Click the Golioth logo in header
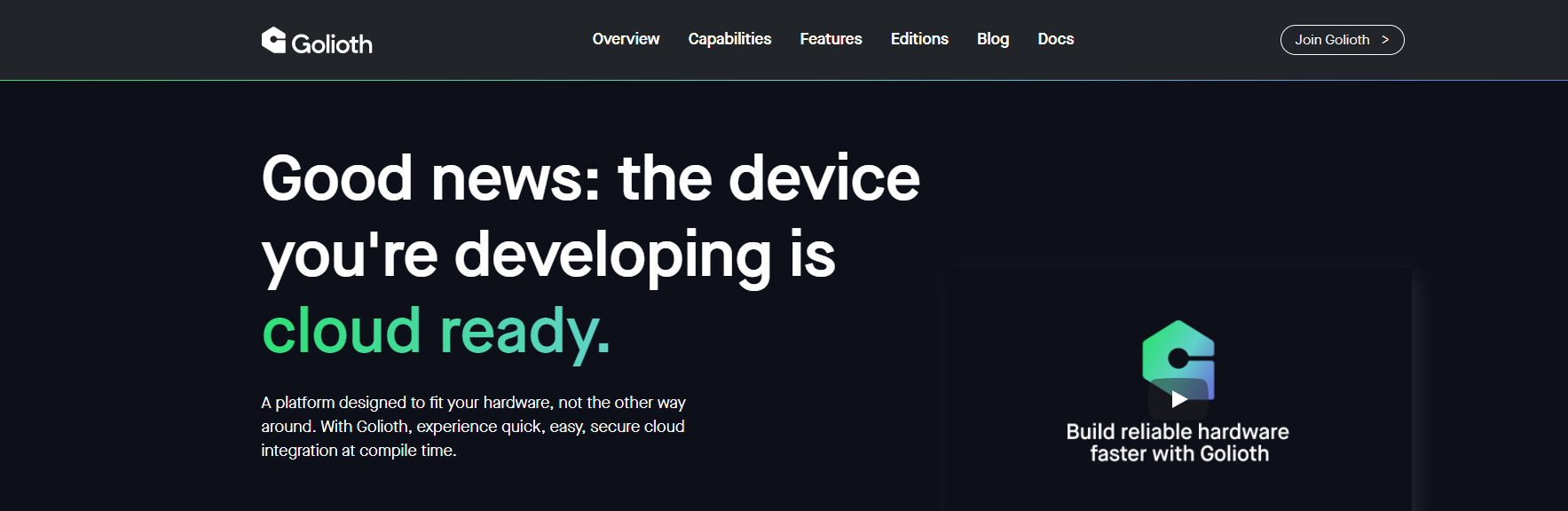This screenshot has width=1568, height=511. click(x=317, y=41)
